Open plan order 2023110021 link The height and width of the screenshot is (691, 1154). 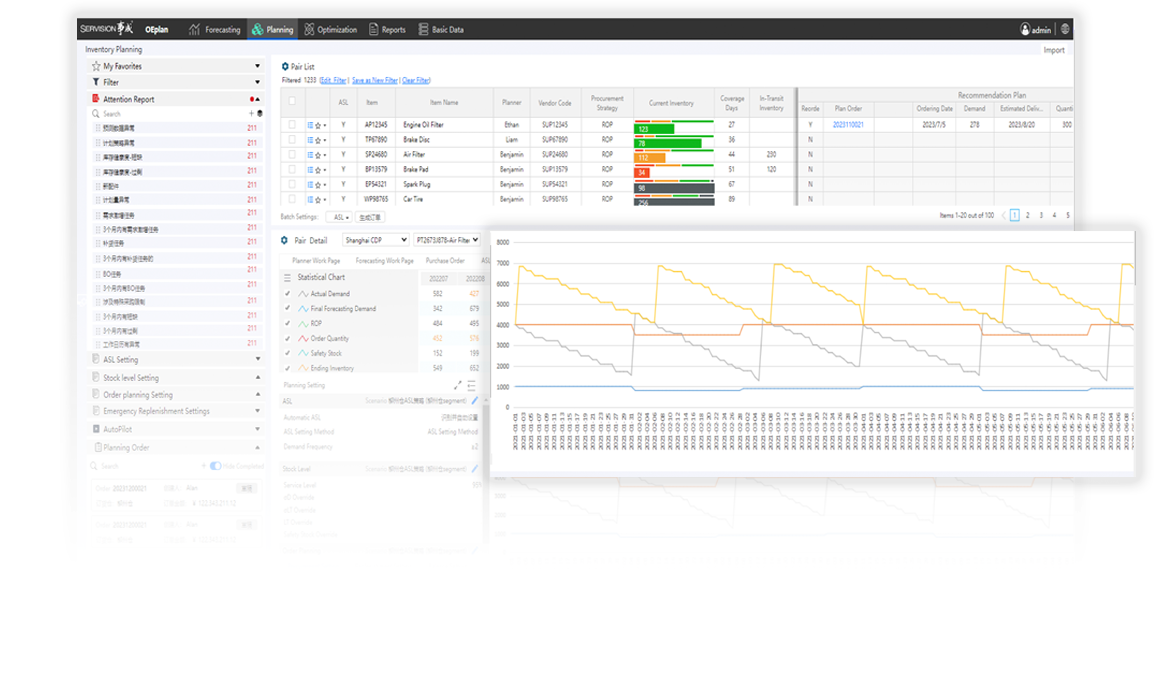click(x=848, y=125)
